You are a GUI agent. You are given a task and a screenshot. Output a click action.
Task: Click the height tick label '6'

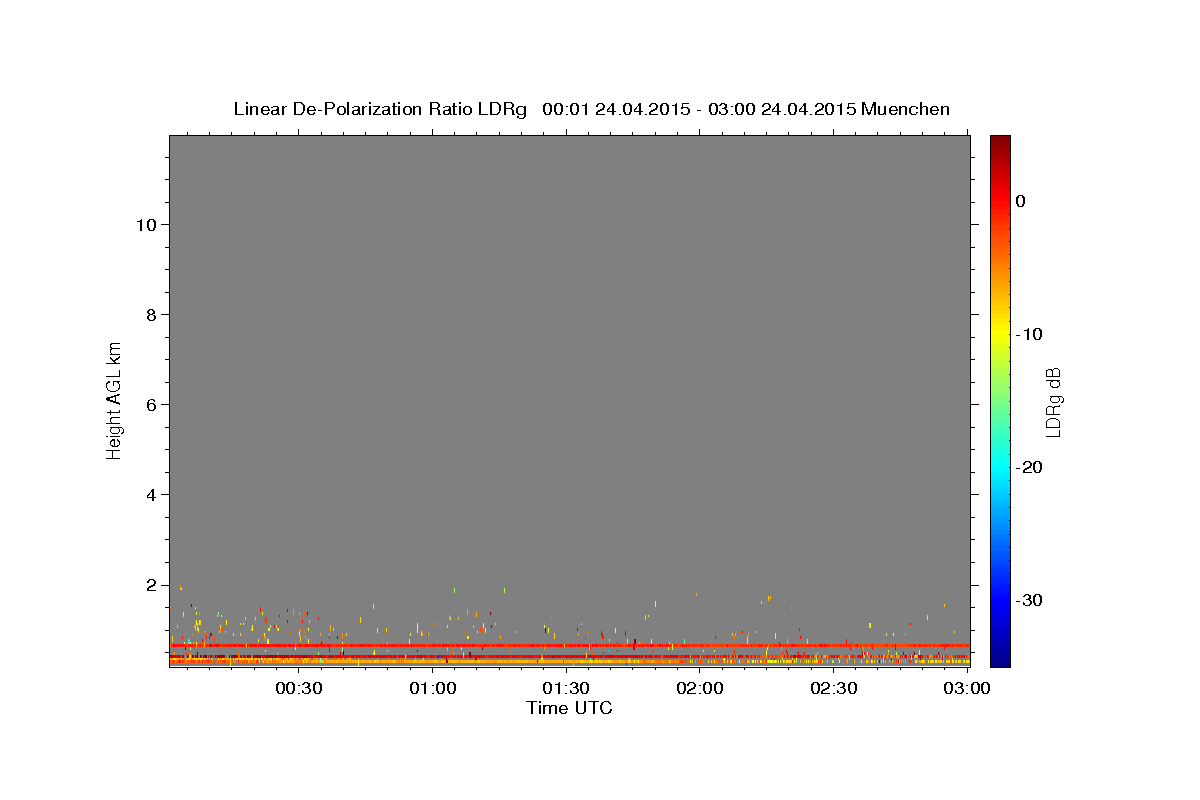coord(149,404)
